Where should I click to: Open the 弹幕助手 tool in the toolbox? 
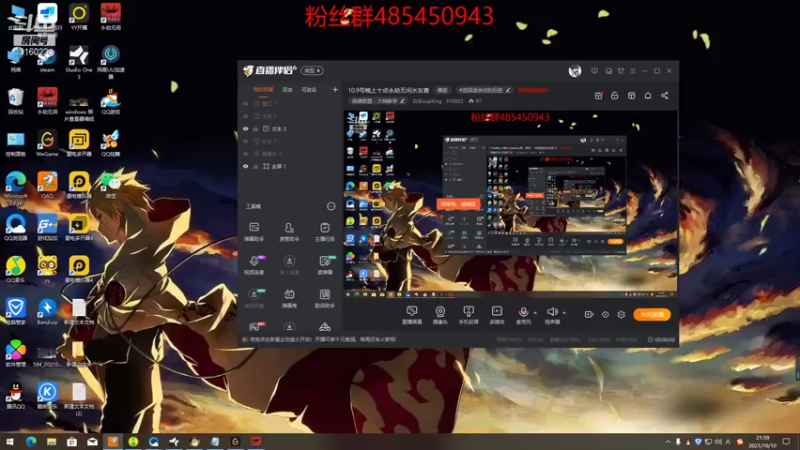[x=254, y=232]
